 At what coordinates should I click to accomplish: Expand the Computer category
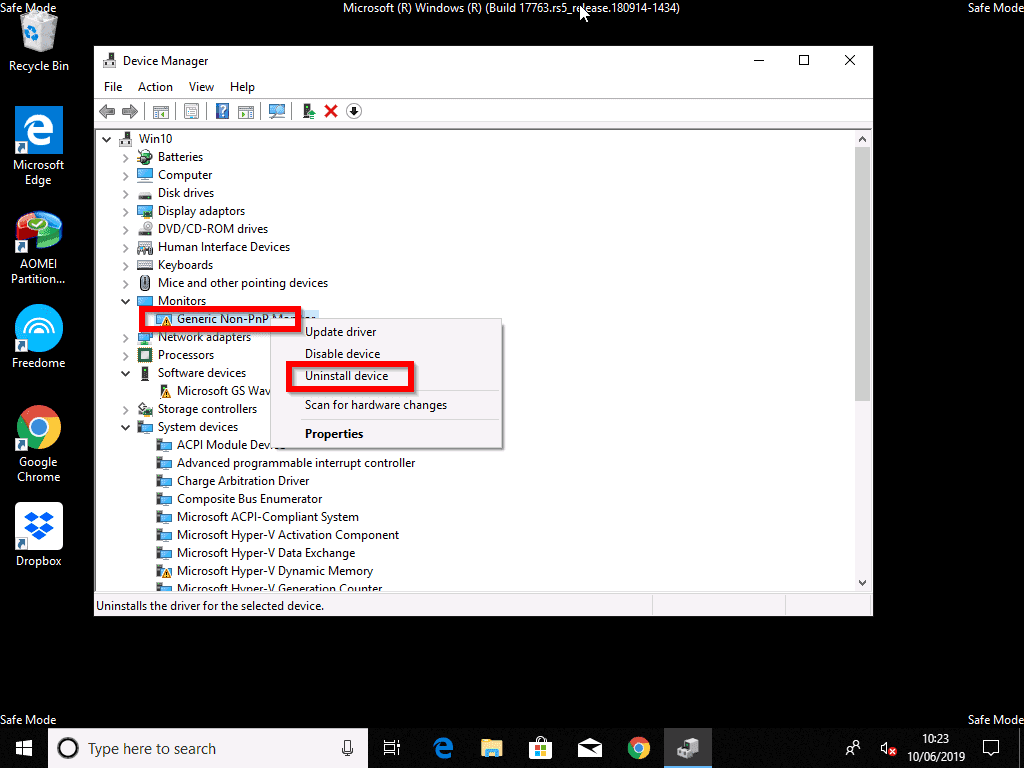coord(125,176)
